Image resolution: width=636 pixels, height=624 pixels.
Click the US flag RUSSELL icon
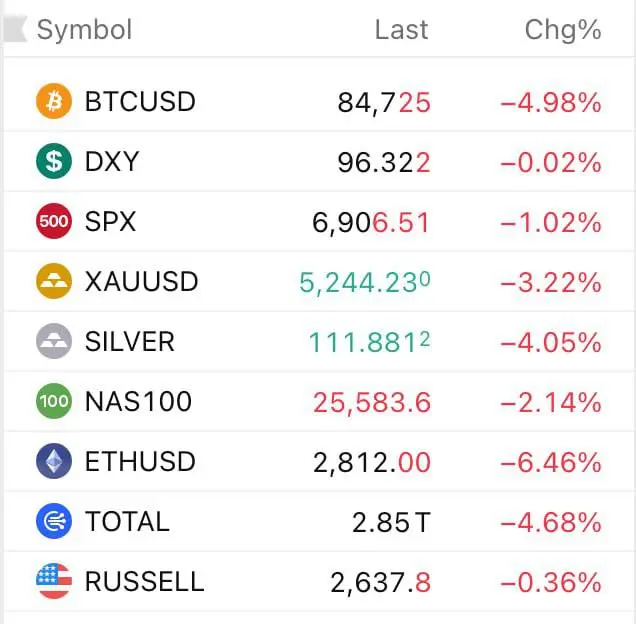pyautogui.click(x=54, y=581)
